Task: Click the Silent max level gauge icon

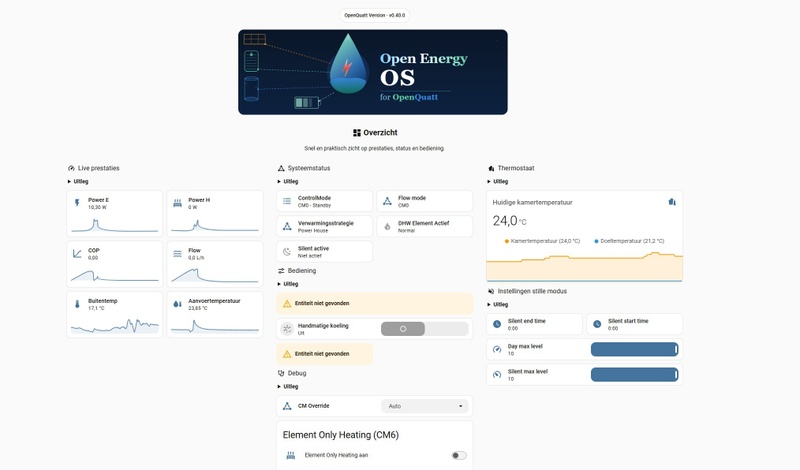Action: tap(497, 375)
